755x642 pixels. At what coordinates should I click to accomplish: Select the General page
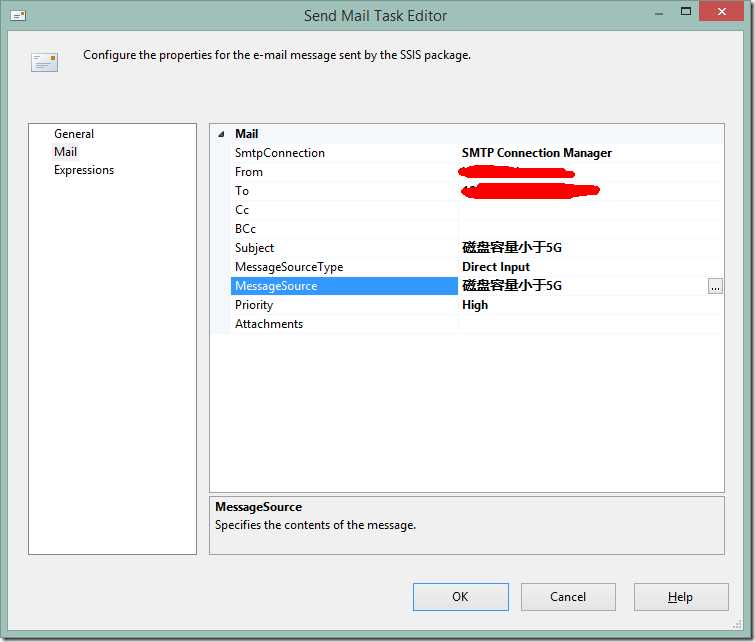(x=74, y=134)
